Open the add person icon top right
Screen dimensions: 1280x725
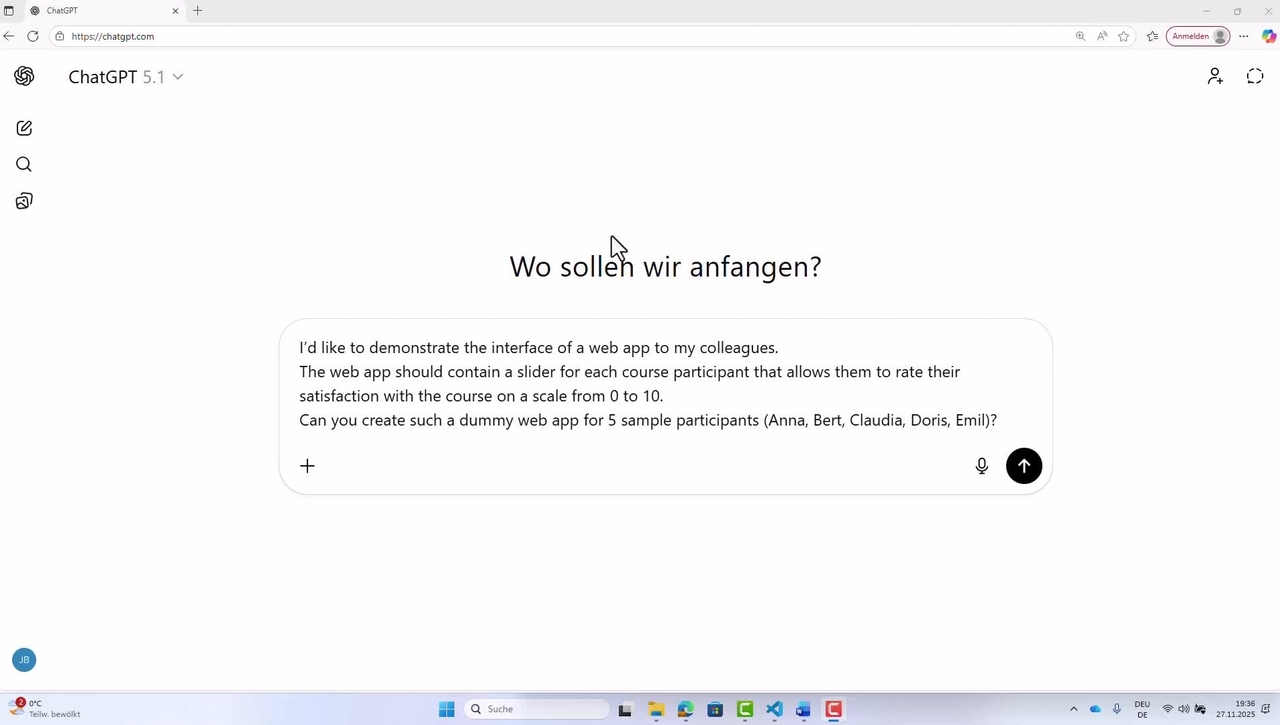(x=1214, y=77)
